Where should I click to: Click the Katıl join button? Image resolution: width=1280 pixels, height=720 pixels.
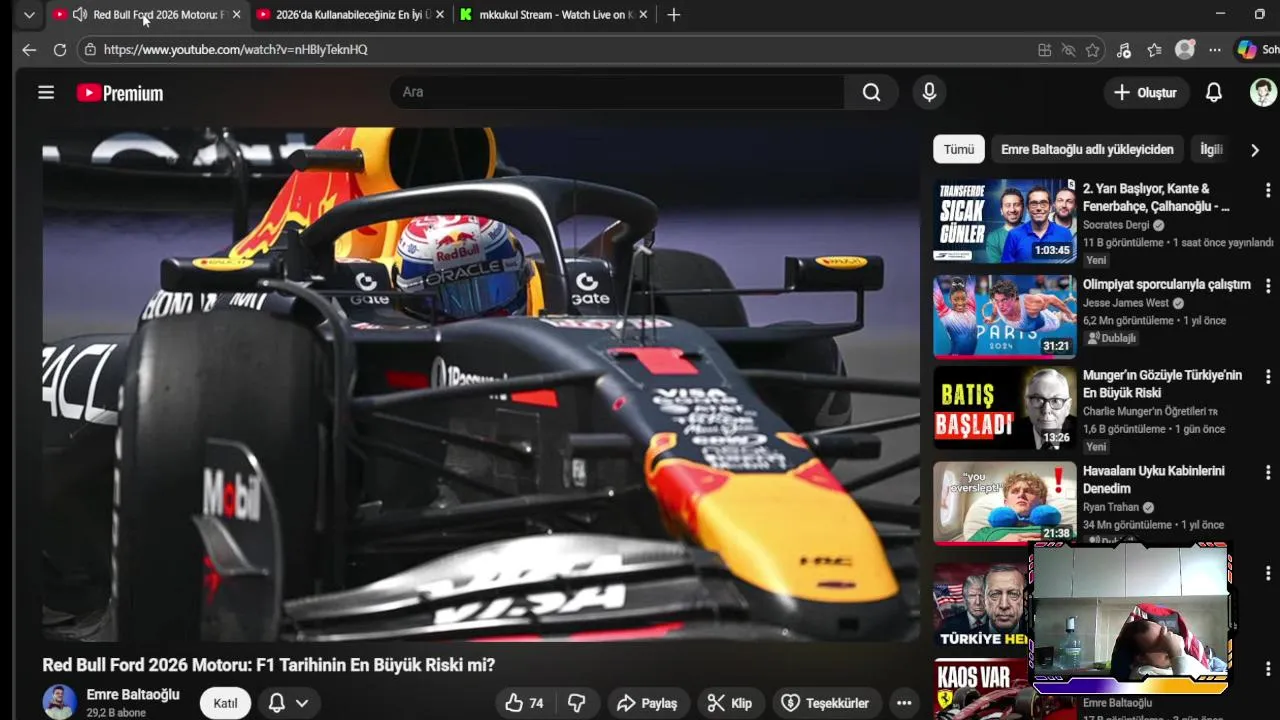coord(225,703)
